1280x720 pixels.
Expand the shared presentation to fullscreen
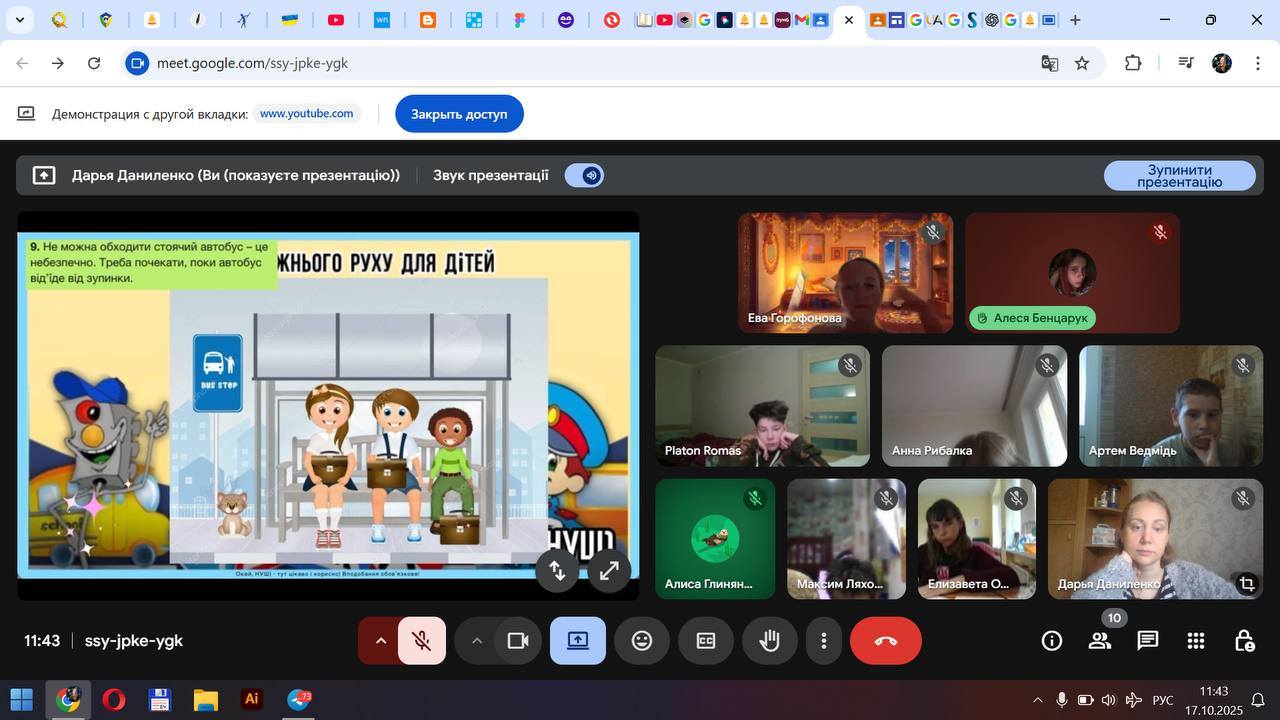[x=608, y=570]
